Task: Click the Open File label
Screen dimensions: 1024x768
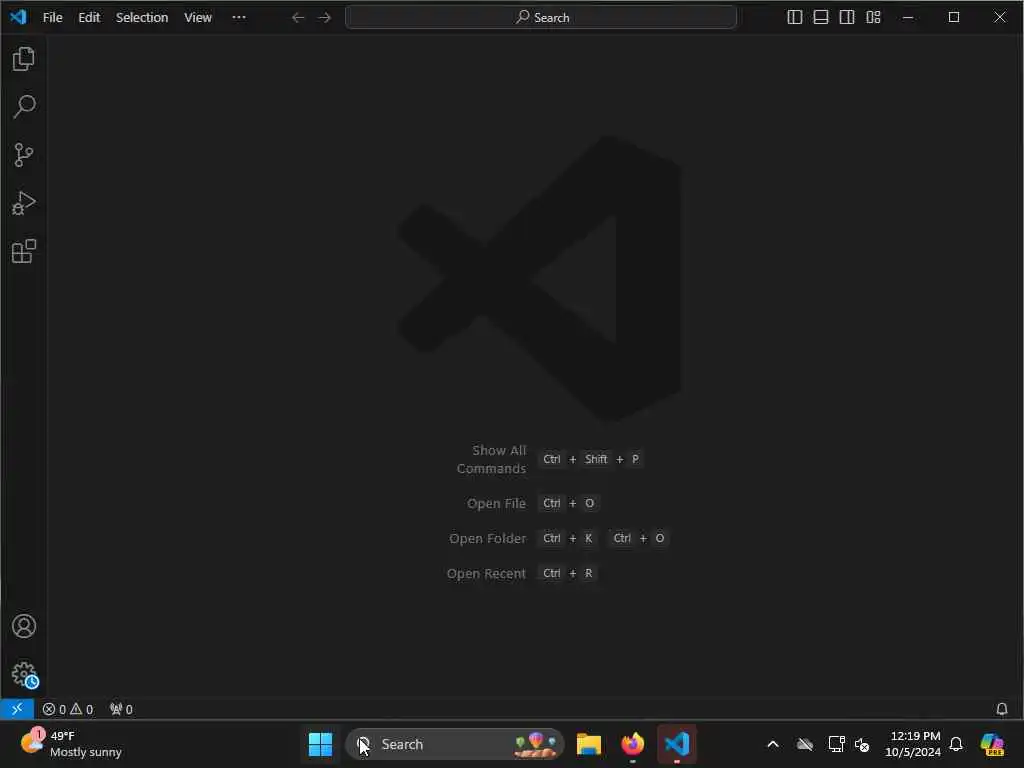Action: point(496,504)
